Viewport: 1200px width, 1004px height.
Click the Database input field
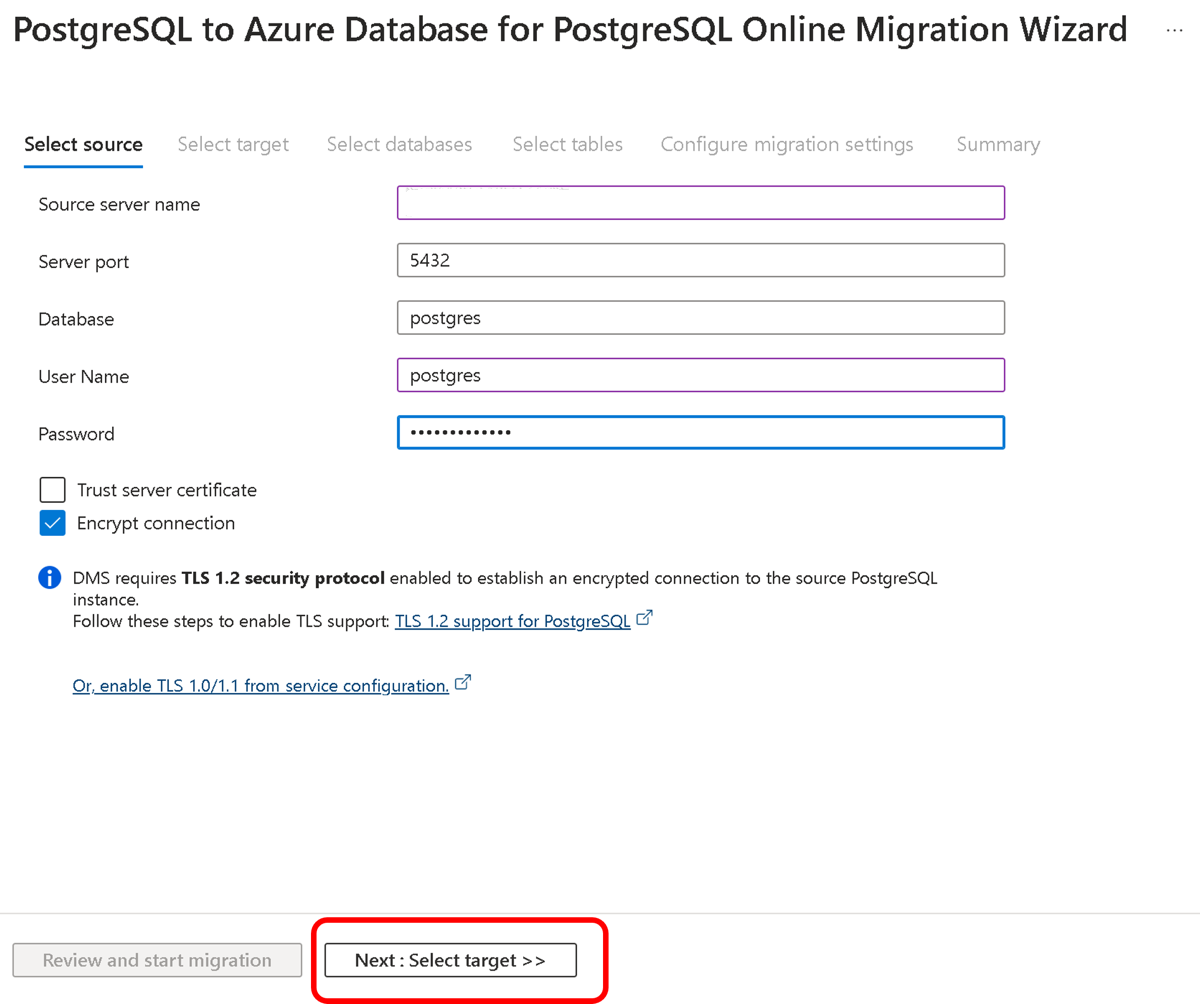point(701,318)
